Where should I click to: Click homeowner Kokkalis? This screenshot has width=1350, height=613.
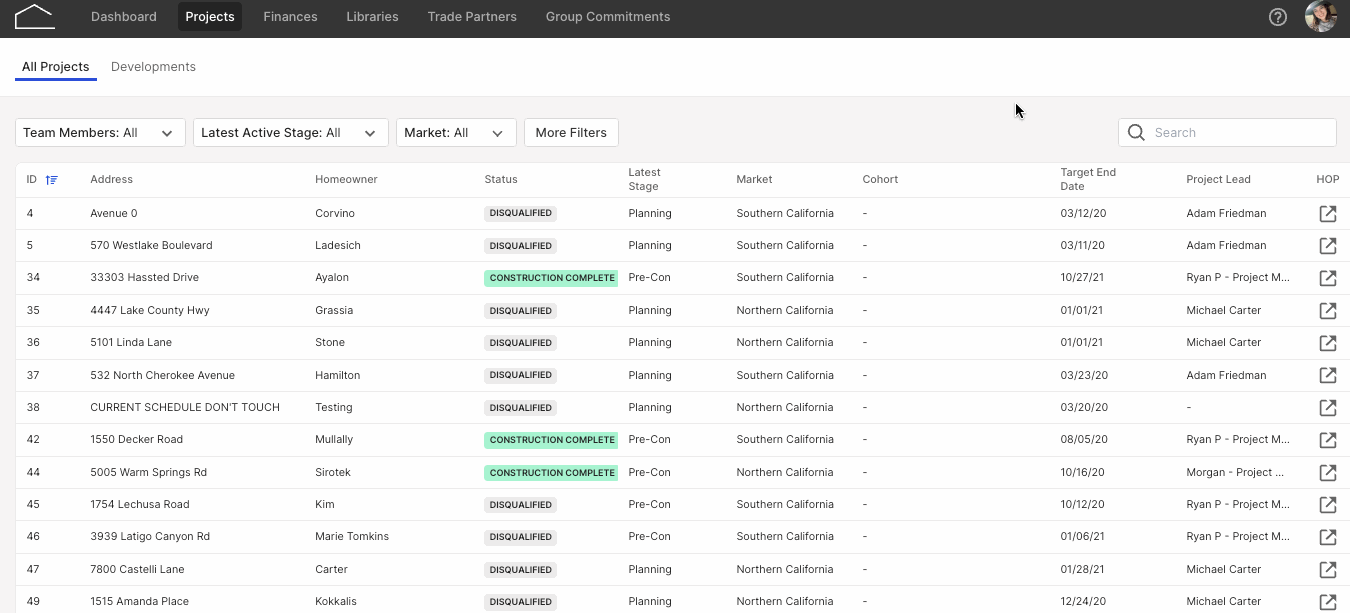(336, 602)
